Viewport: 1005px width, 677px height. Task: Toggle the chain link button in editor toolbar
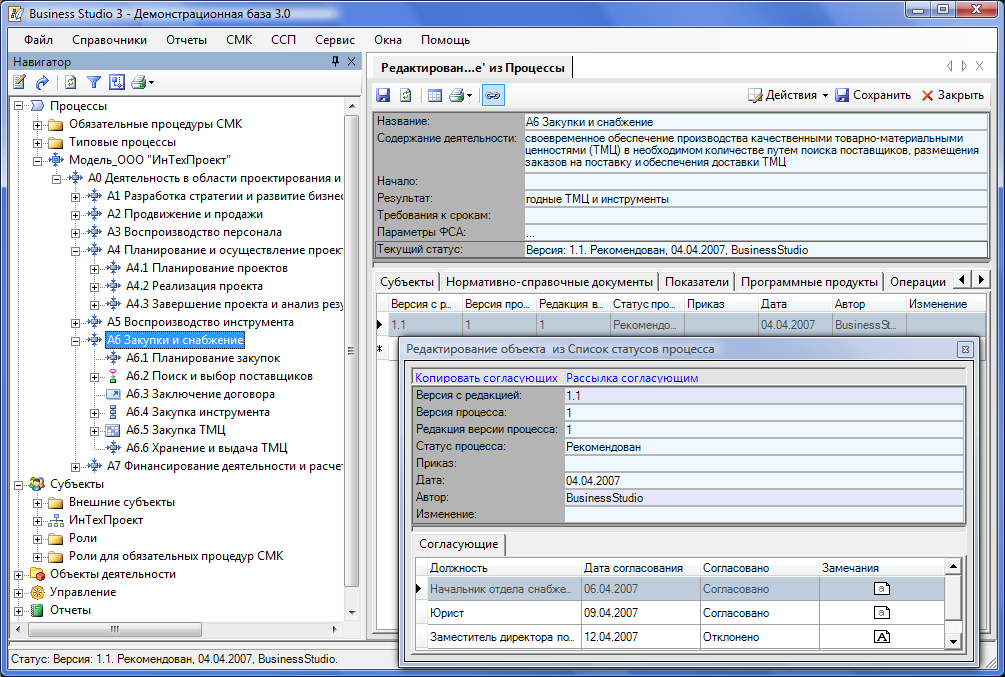(492, 95)
